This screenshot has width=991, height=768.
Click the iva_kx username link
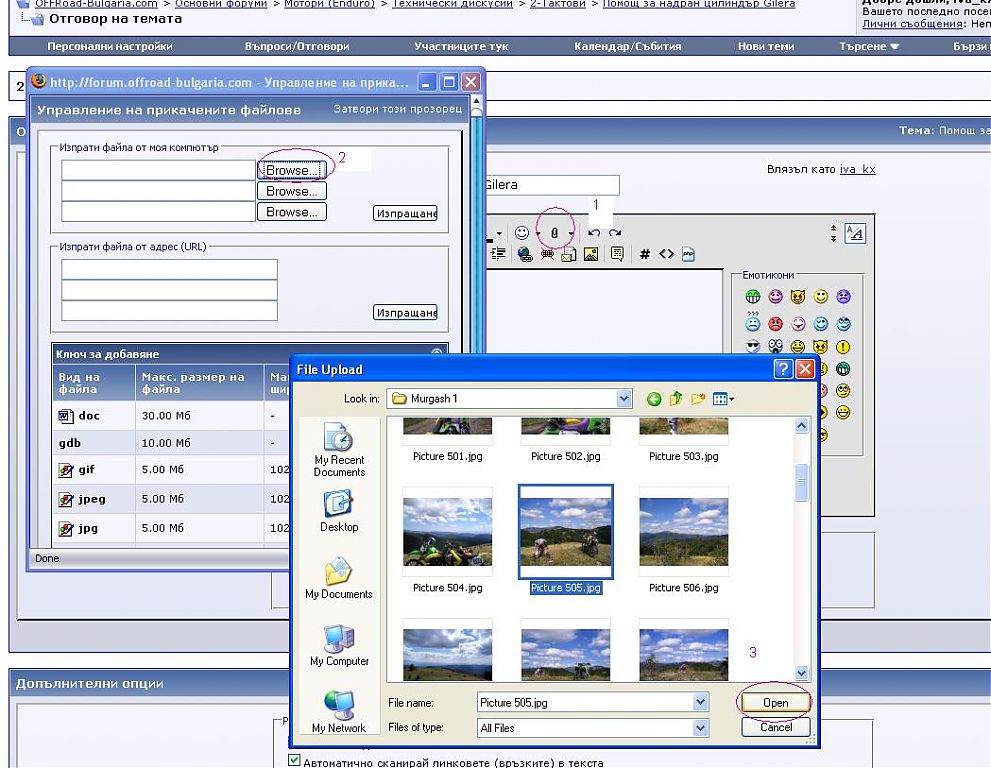858,169
